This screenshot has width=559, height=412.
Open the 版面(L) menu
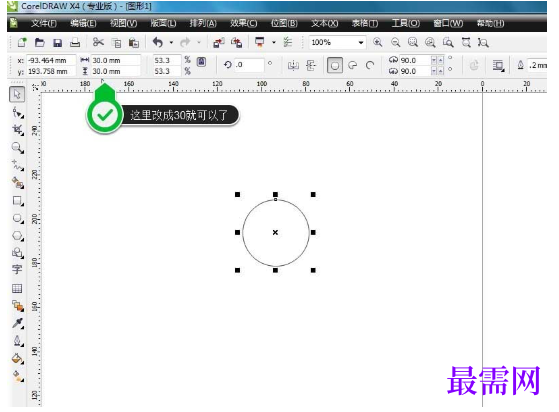pyautogui.click(x=163, y=24)
